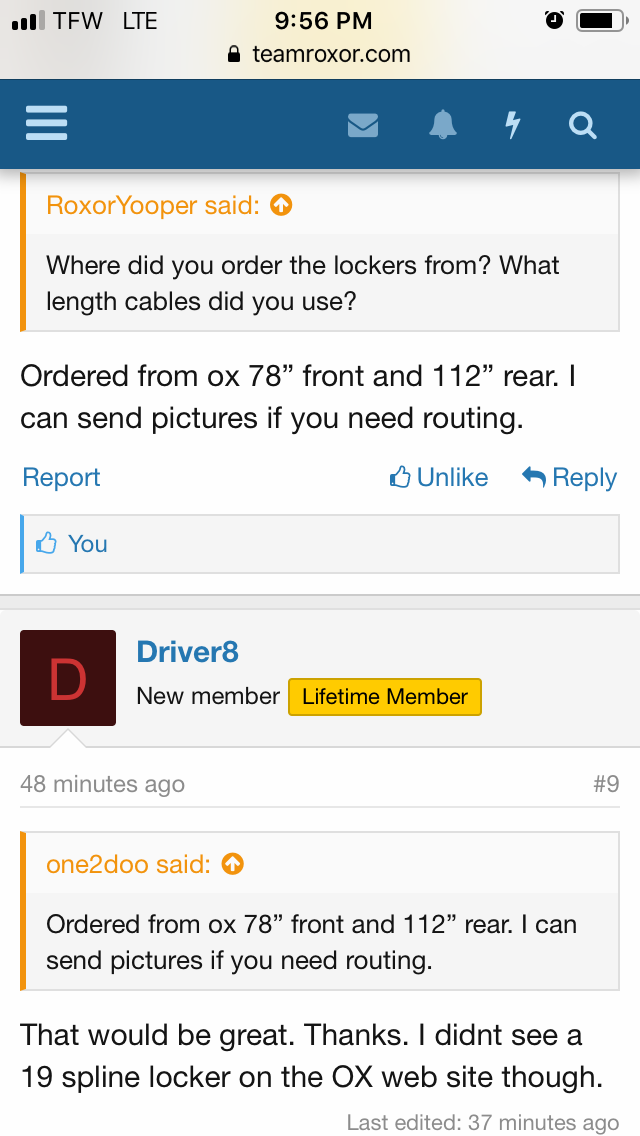
Task: Open the alerts bell icon
Action: pyautogui.click(x=443, y=125)
